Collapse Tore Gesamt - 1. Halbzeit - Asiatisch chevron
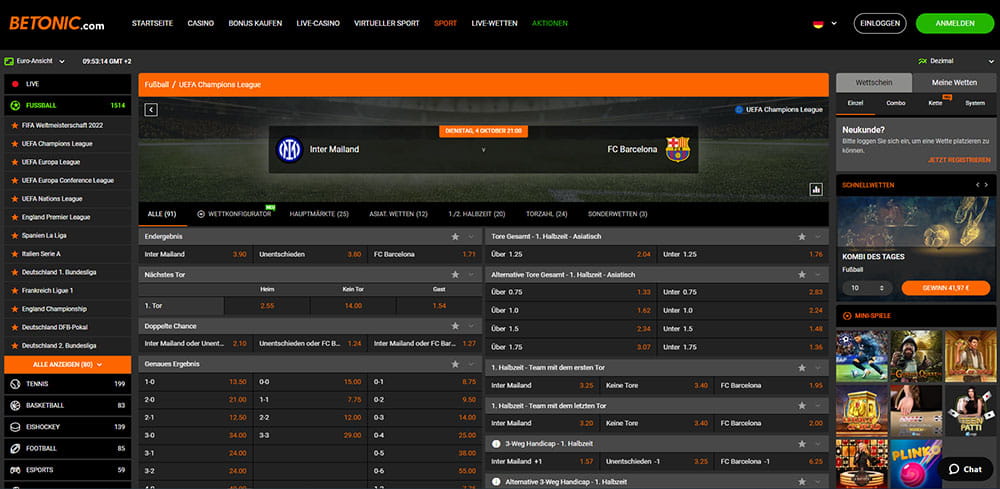This screenshot has width=1000, height=489. [818, 237]
